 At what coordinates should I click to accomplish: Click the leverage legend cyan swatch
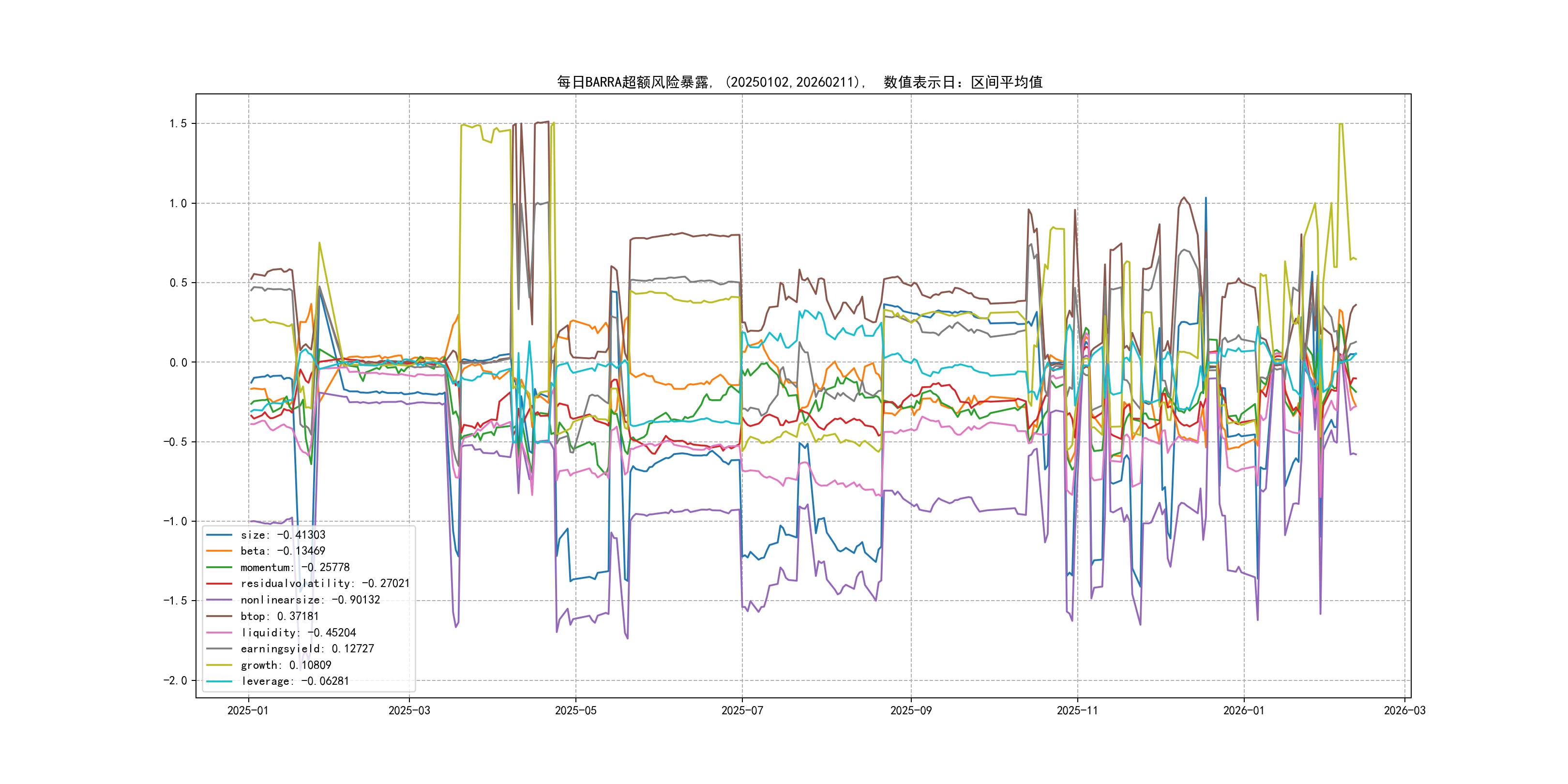[219, 681]
